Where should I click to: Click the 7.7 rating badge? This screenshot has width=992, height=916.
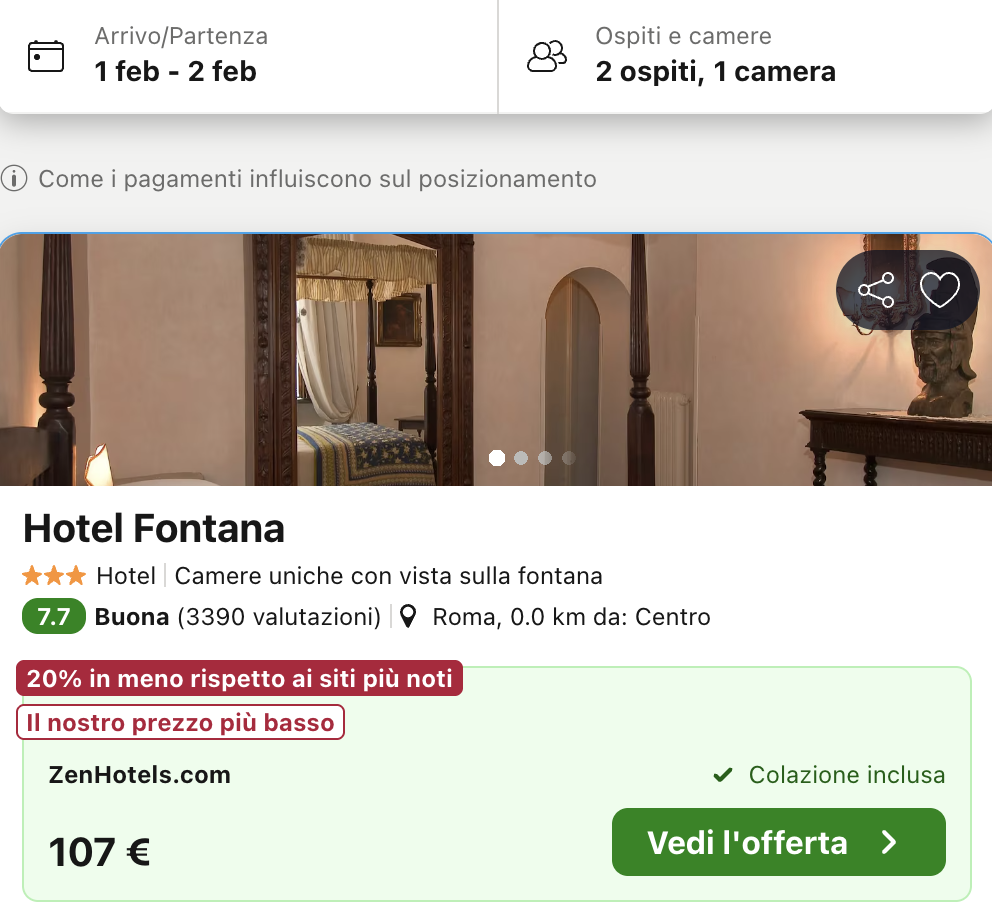click(x=53, y=617)
